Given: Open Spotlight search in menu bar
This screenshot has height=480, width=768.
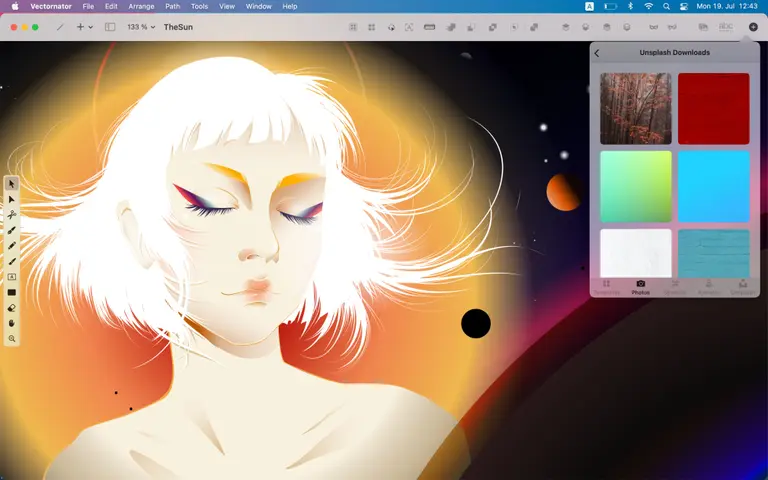Looking at the screenshot, I should pos(666,6).
